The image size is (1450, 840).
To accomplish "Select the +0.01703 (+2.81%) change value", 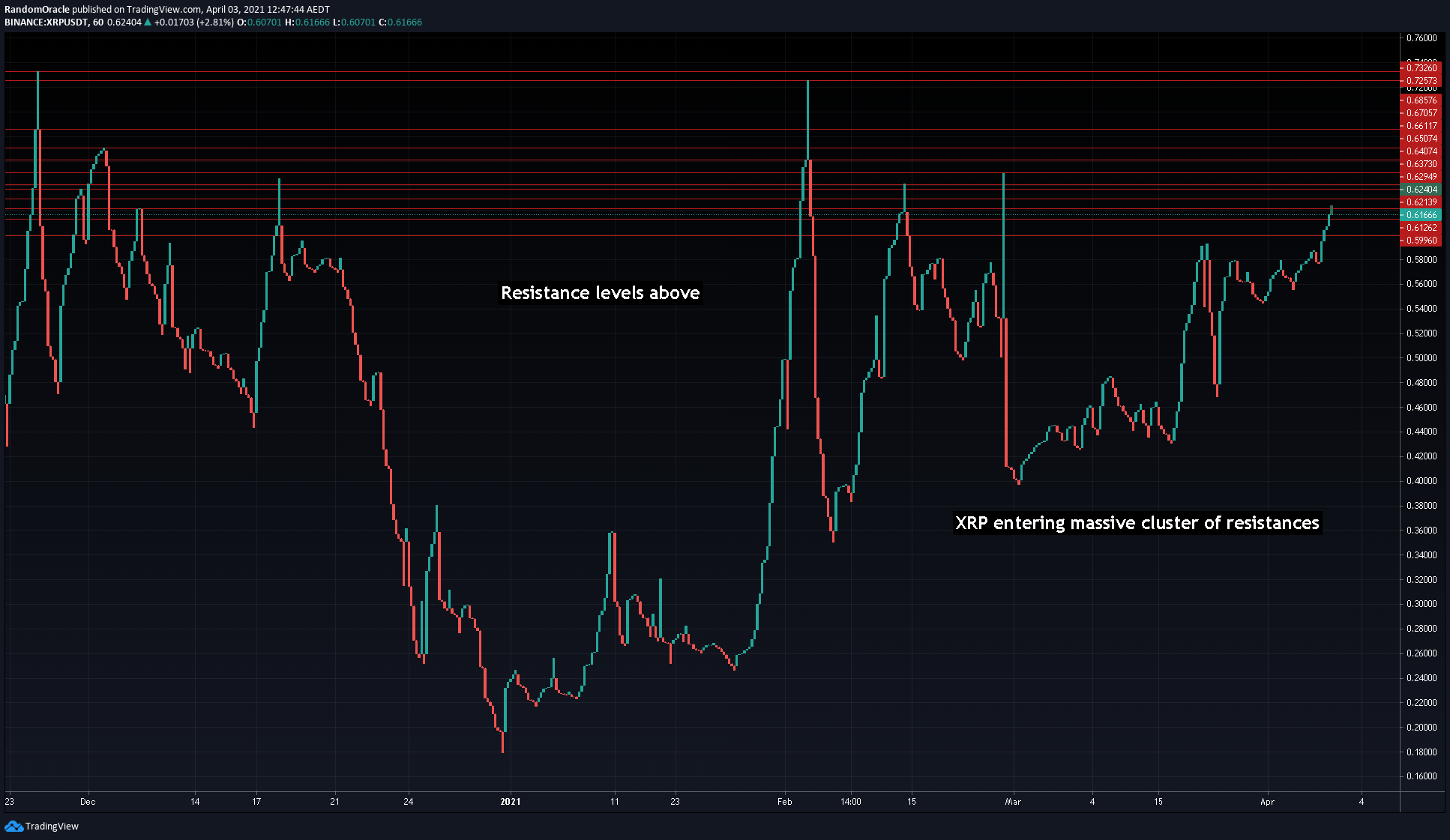I will (x=194, y=22).
